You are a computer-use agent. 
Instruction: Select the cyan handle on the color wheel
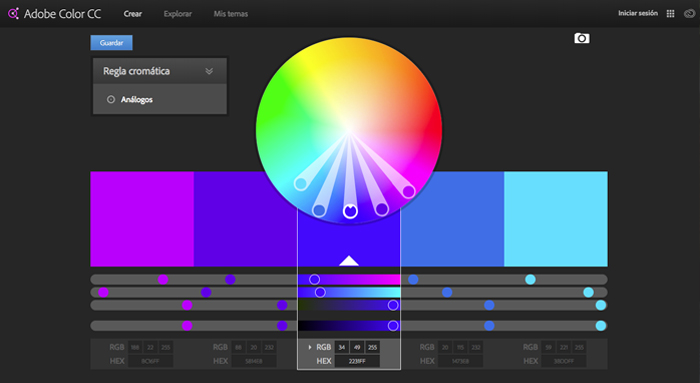(x=301, y=183)
